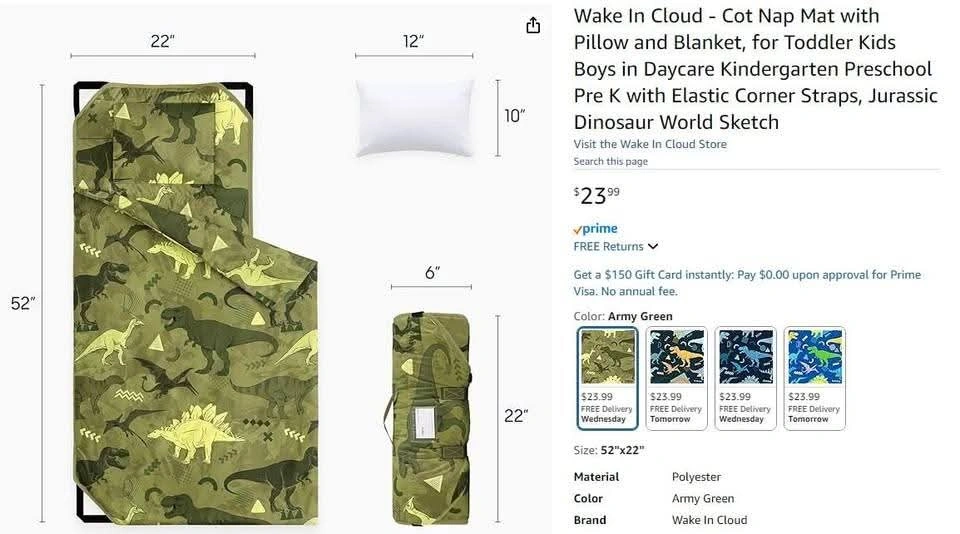Click the Material Polyester row
The height and width of the screenshot is (534, 960).
pyautogui.click(x=647, y=476)
